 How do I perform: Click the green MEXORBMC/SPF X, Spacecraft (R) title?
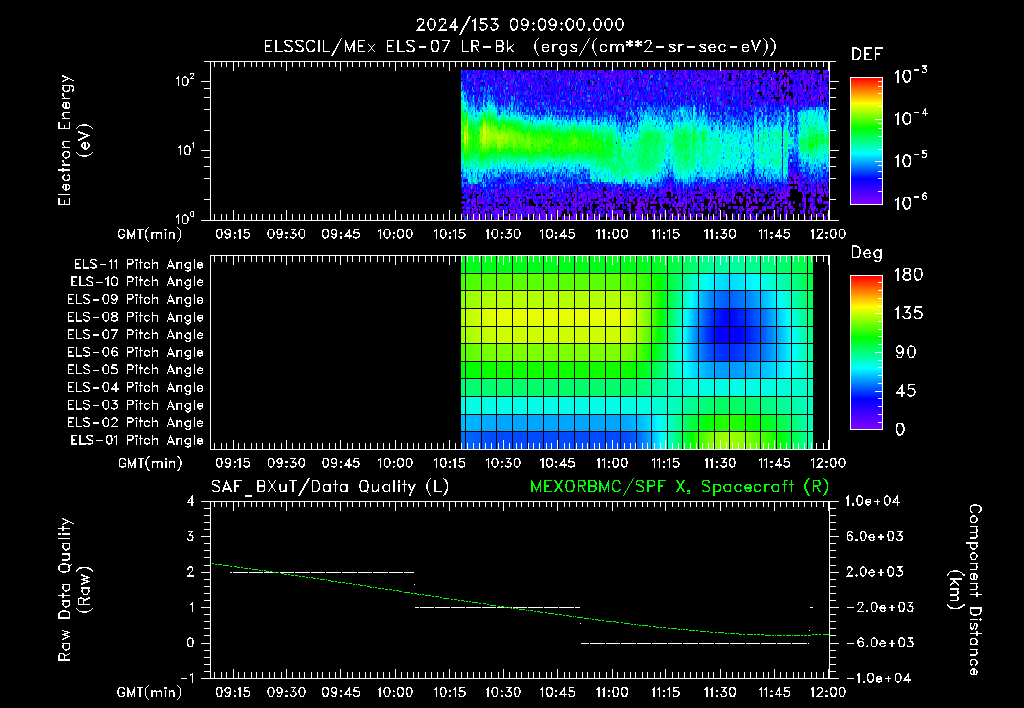[679, 487]
